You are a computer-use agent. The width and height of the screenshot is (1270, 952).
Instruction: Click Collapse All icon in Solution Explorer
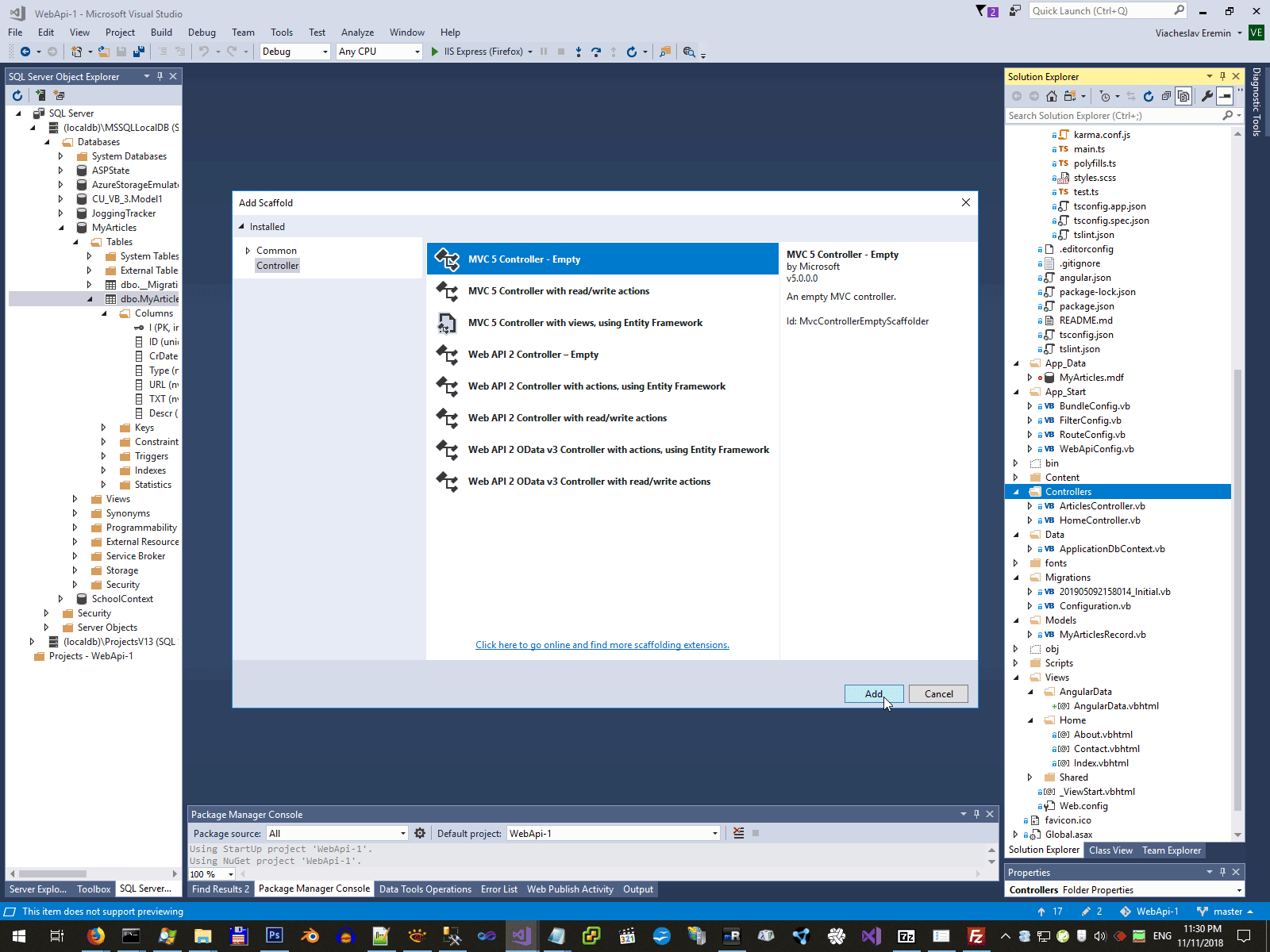[1166, 96]
